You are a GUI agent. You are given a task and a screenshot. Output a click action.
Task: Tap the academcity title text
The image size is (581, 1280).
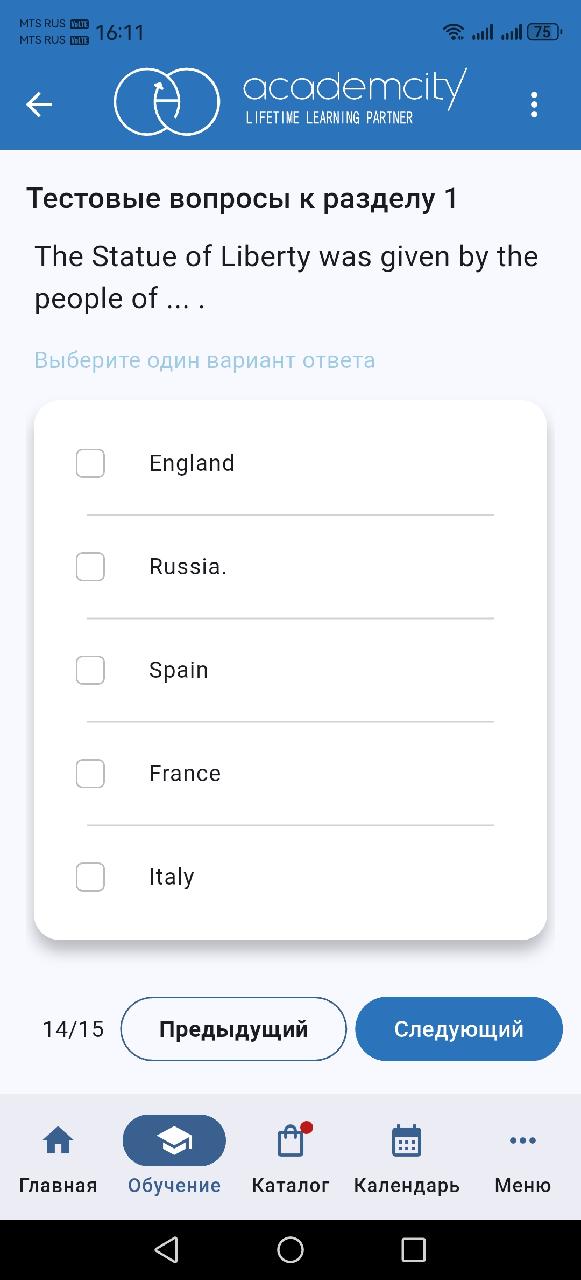tap(354, 89)
